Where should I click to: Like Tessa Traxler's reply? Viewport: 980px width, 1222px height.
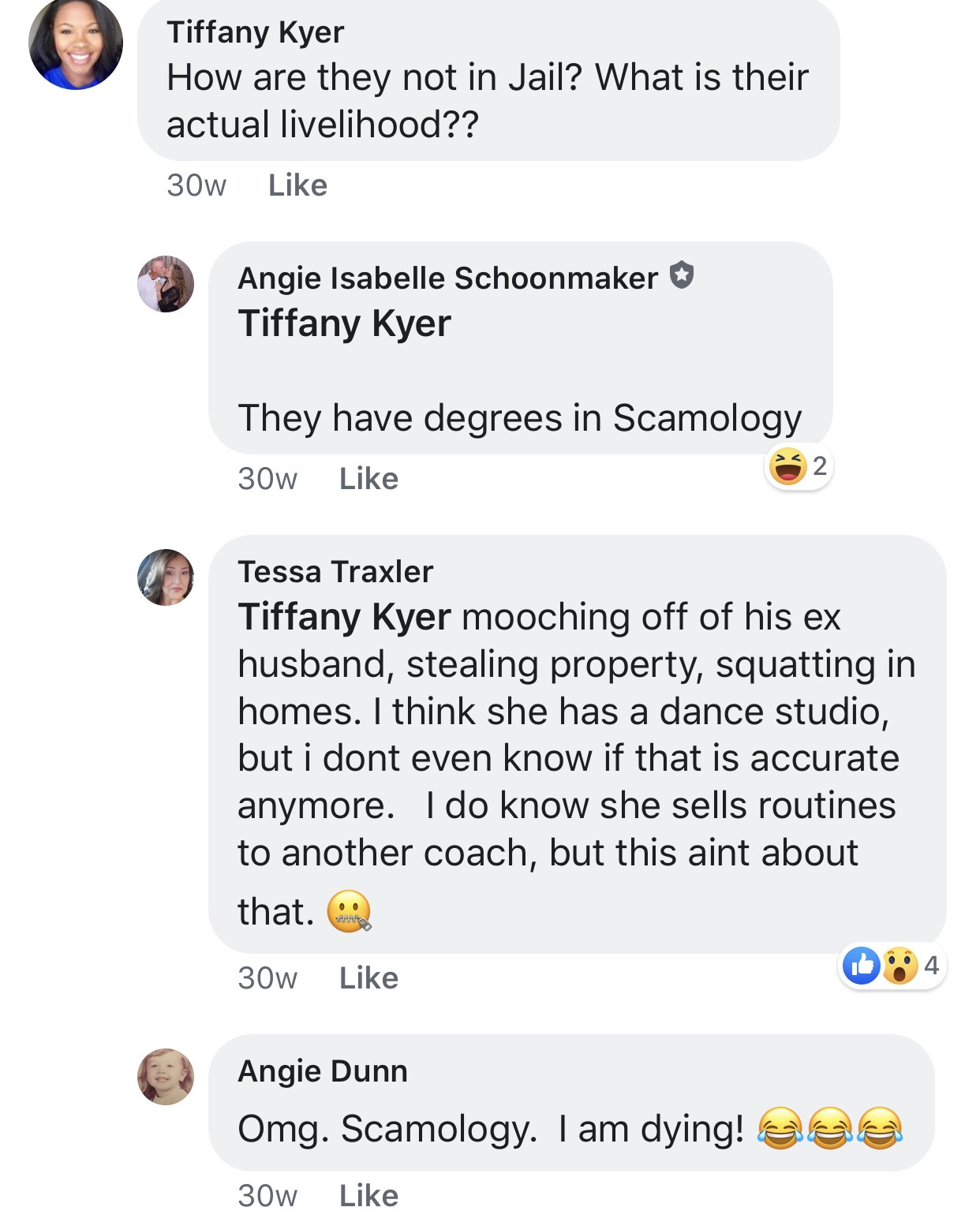(x=368, y=978)
